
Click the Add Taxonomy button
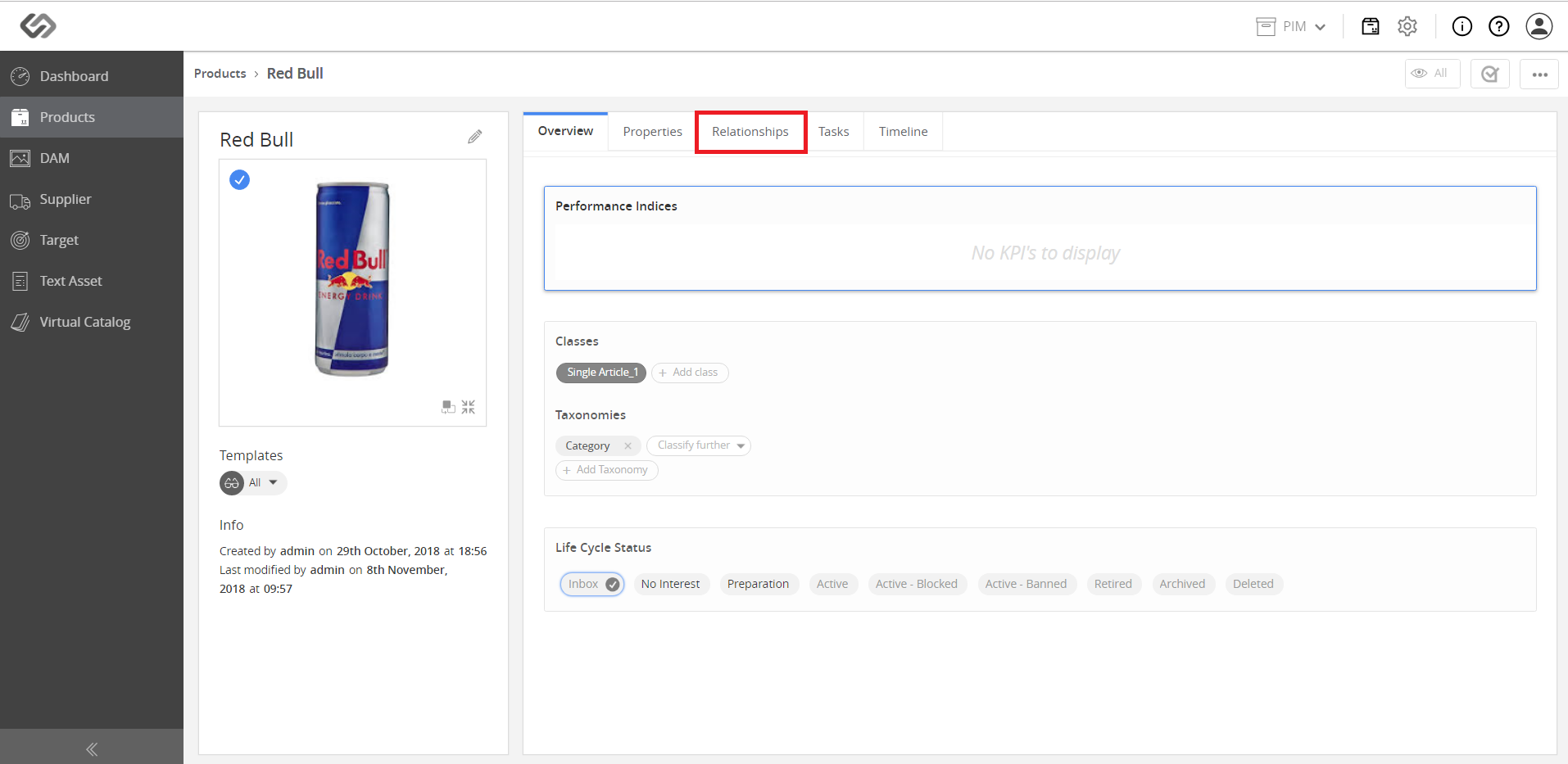tap(606, 470)
